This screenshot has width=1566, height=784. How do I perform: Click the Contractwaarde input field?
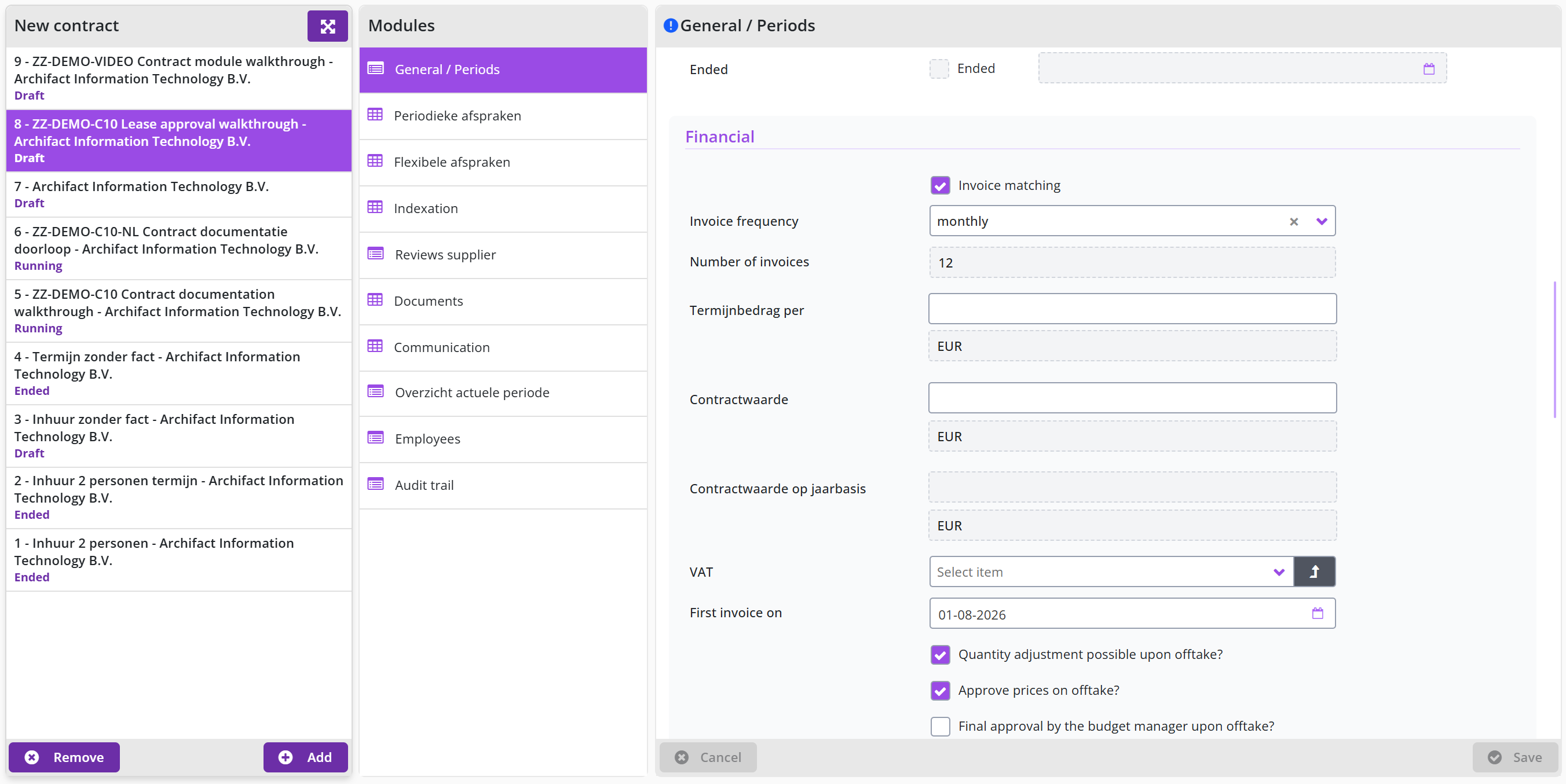[x=1133, y=398]
